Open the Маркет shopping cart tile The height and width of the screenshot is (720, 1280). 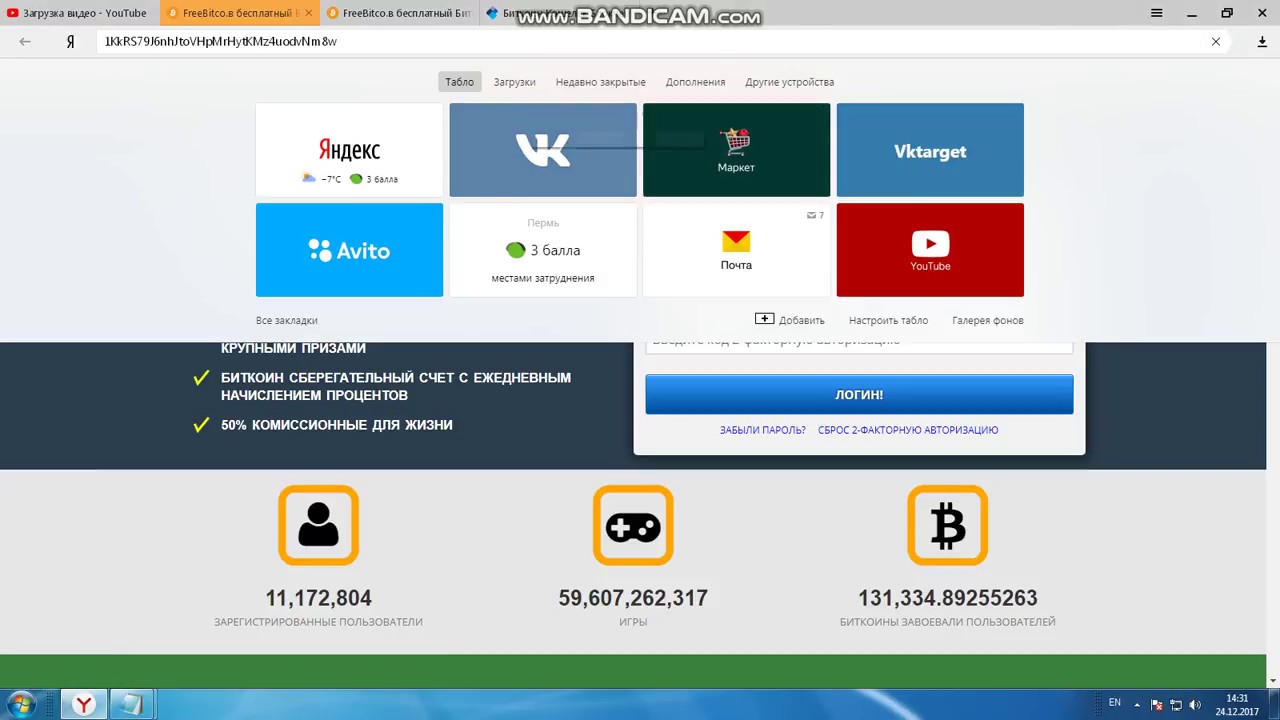point(736,150)
